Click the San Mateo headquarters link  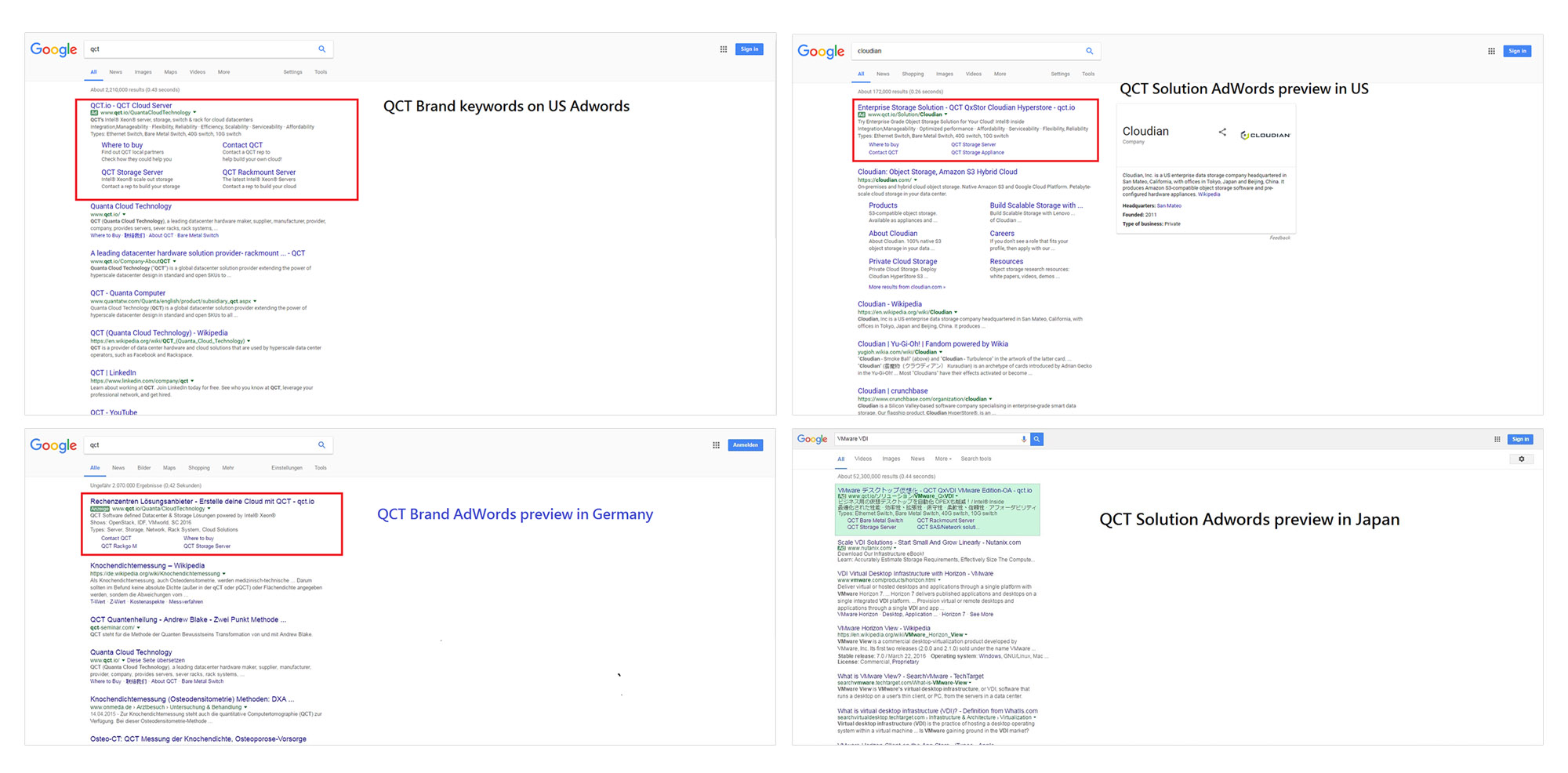tap(1169, 206)
